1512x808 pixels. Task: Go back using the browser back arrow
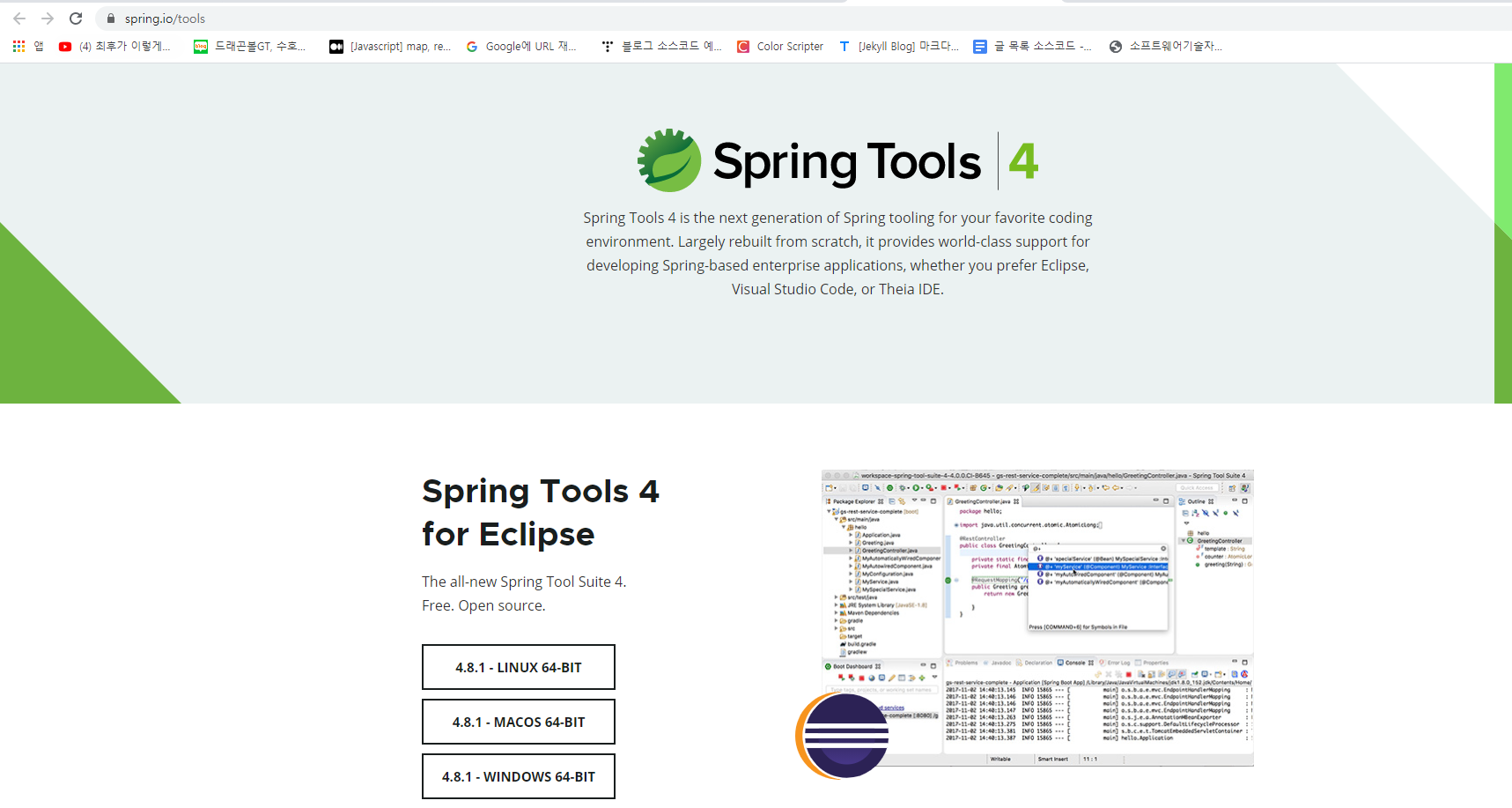(19, 19)
